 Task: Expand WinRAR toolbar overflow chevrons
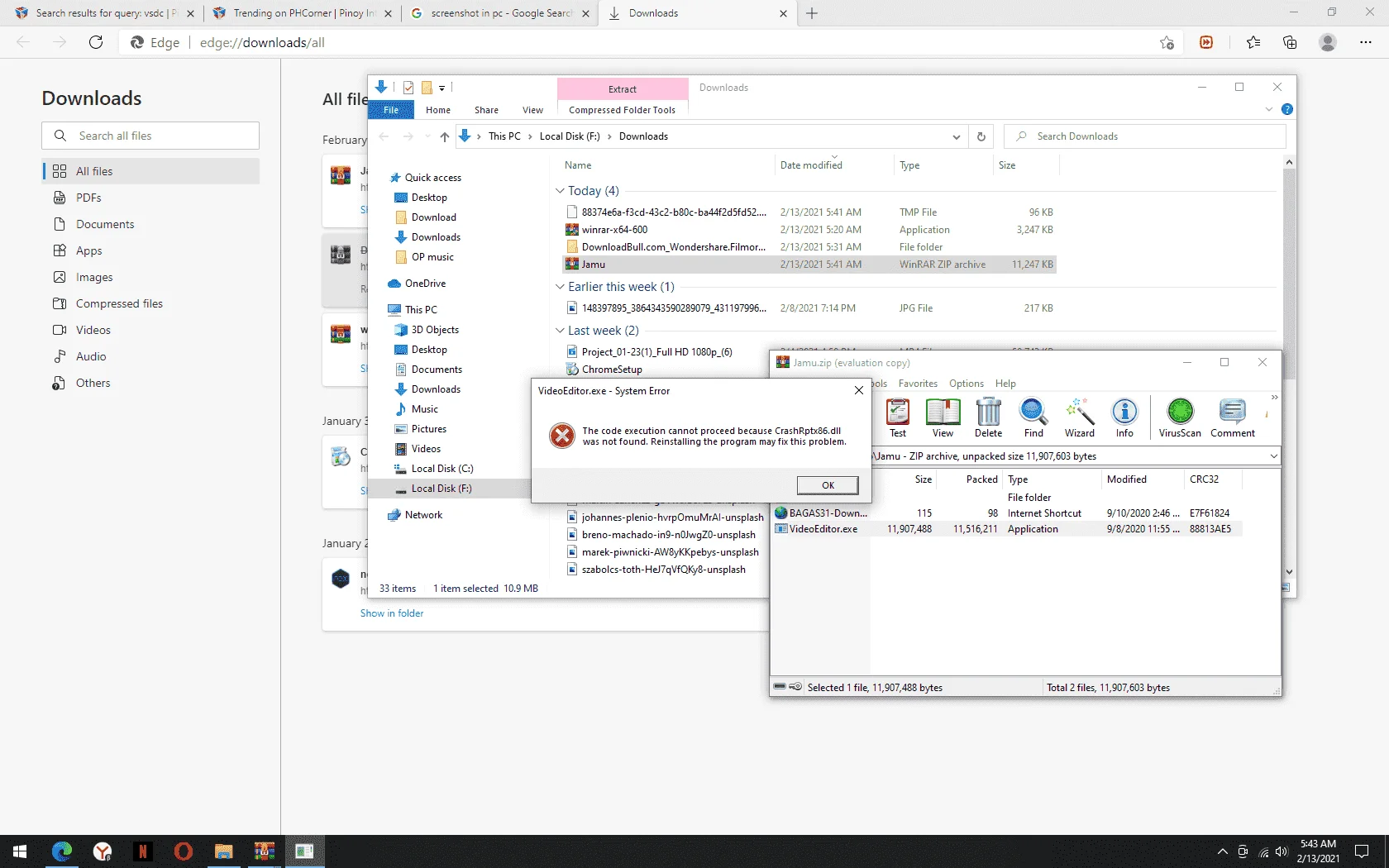coord(1274,398)
